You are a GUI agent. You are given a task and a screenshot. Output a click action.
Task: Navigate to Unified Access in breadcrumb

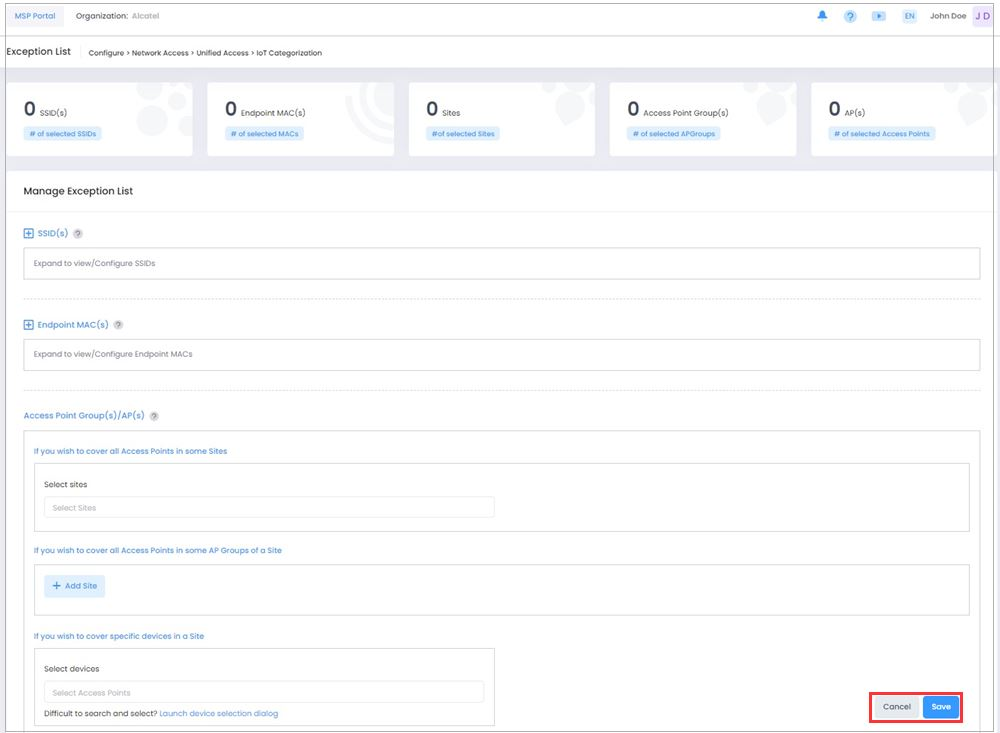222,53
